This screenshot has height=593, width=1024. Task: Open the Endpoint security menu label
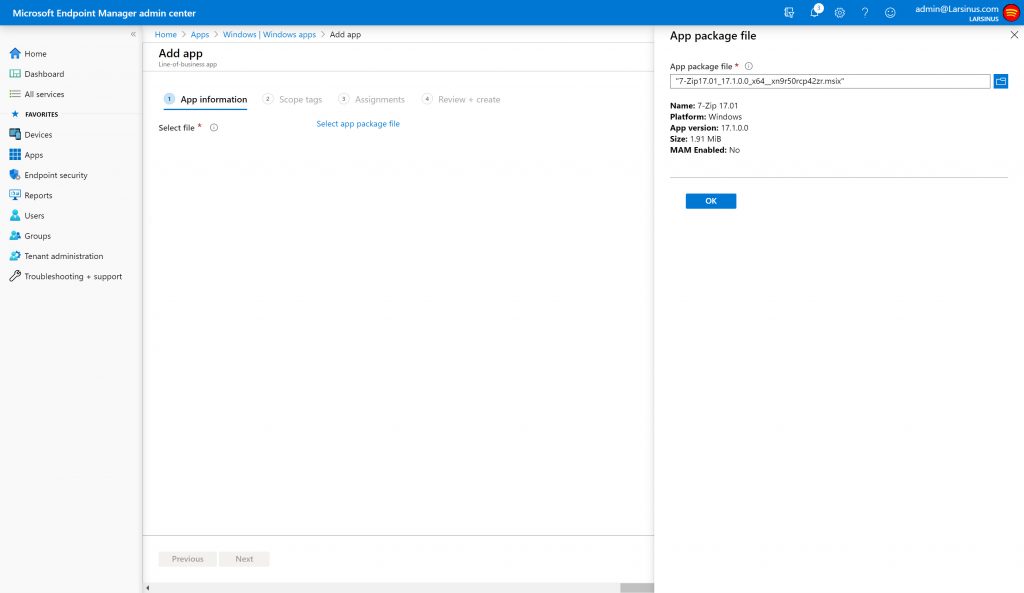point(56,175)
